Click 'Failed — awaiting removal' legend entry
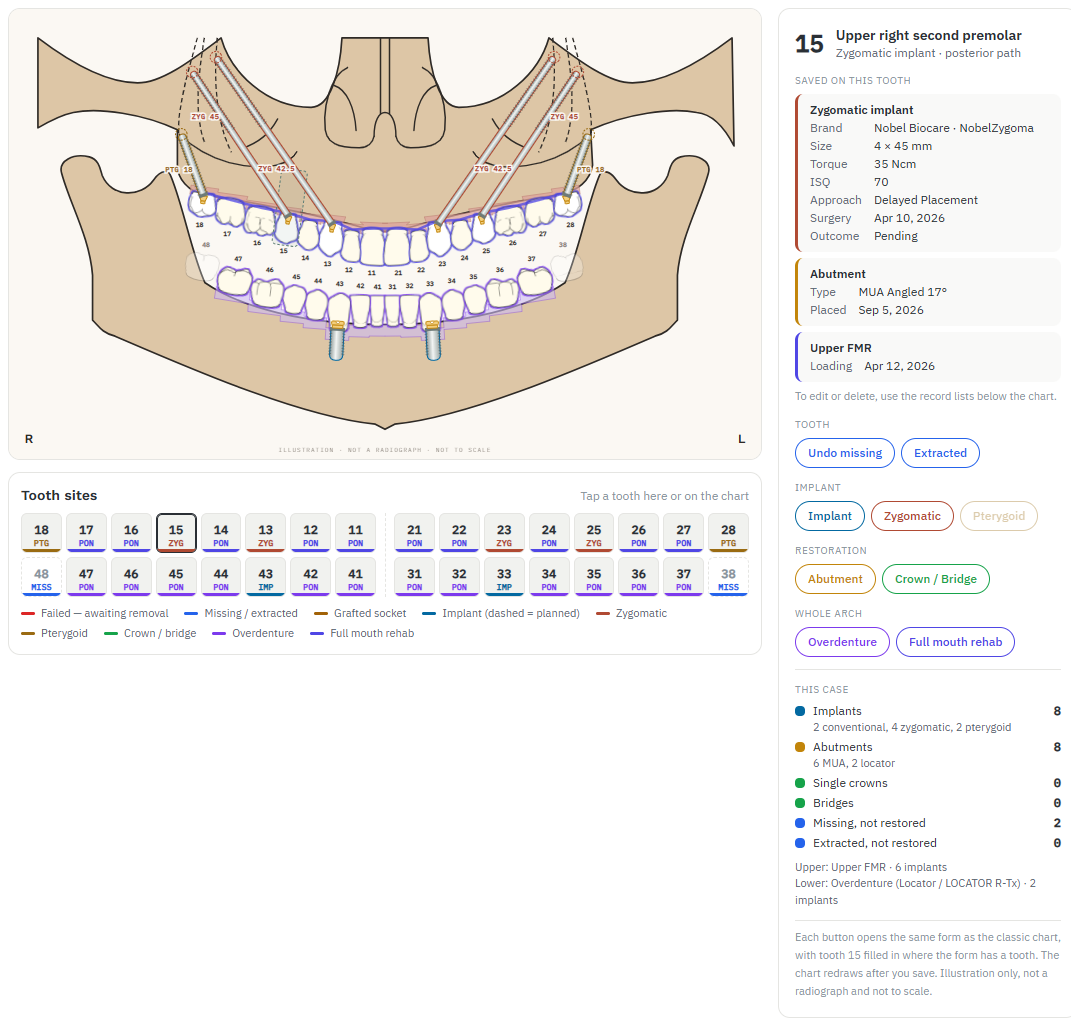Screen dimensions: 1071x1025 (95, 613)
